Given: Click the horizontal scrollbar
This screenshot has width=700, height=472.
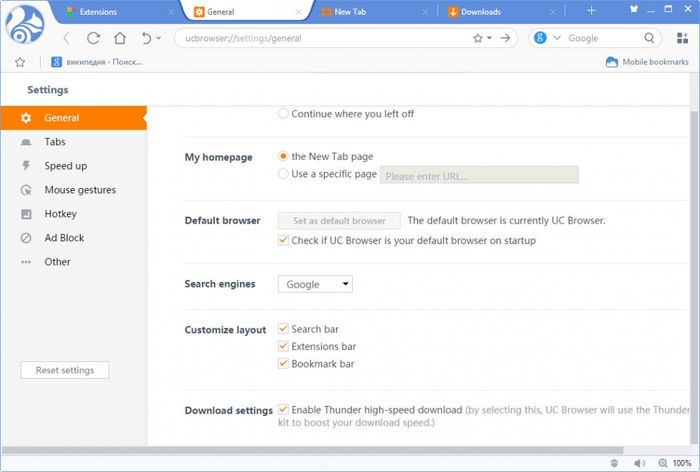Looking at the screenshot, I should tap(312, 450).
